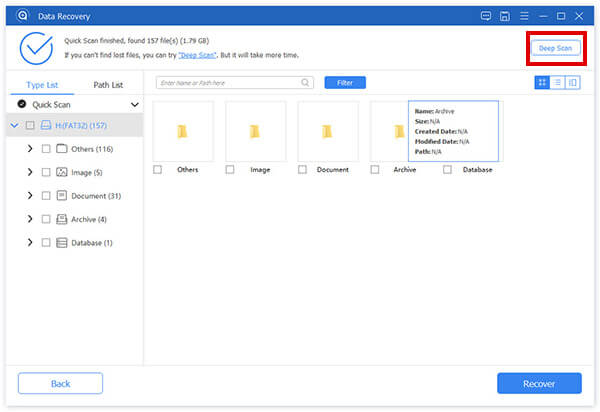Switch to thumbnail grid view

pos(542,82)
